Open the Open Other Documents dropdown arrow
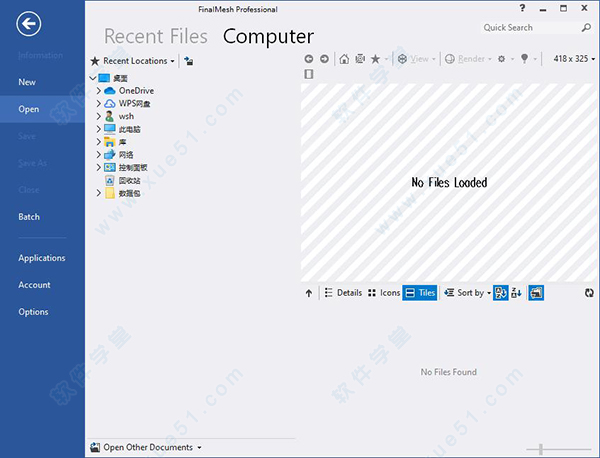600x458 pixels. pyautogui.click(x=199, y=448)
